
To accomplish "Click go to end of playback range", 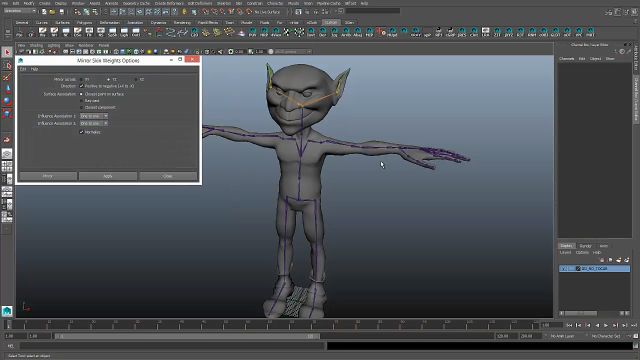I will [634, 325].
